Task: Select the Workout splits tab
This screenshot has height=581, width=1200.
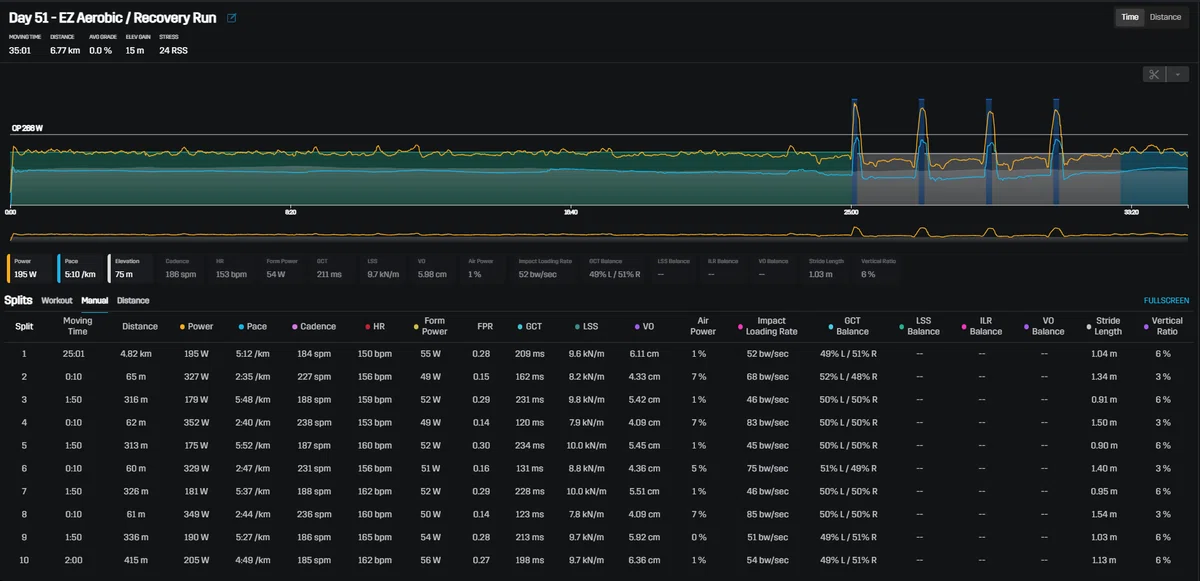Action: 57,300
